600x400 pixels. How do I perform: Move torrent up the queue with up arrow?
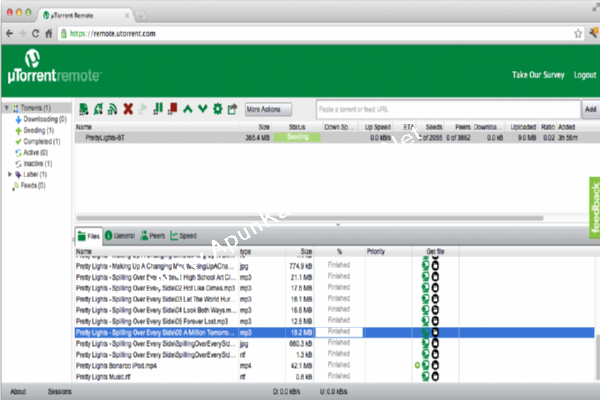click(188, 109)
